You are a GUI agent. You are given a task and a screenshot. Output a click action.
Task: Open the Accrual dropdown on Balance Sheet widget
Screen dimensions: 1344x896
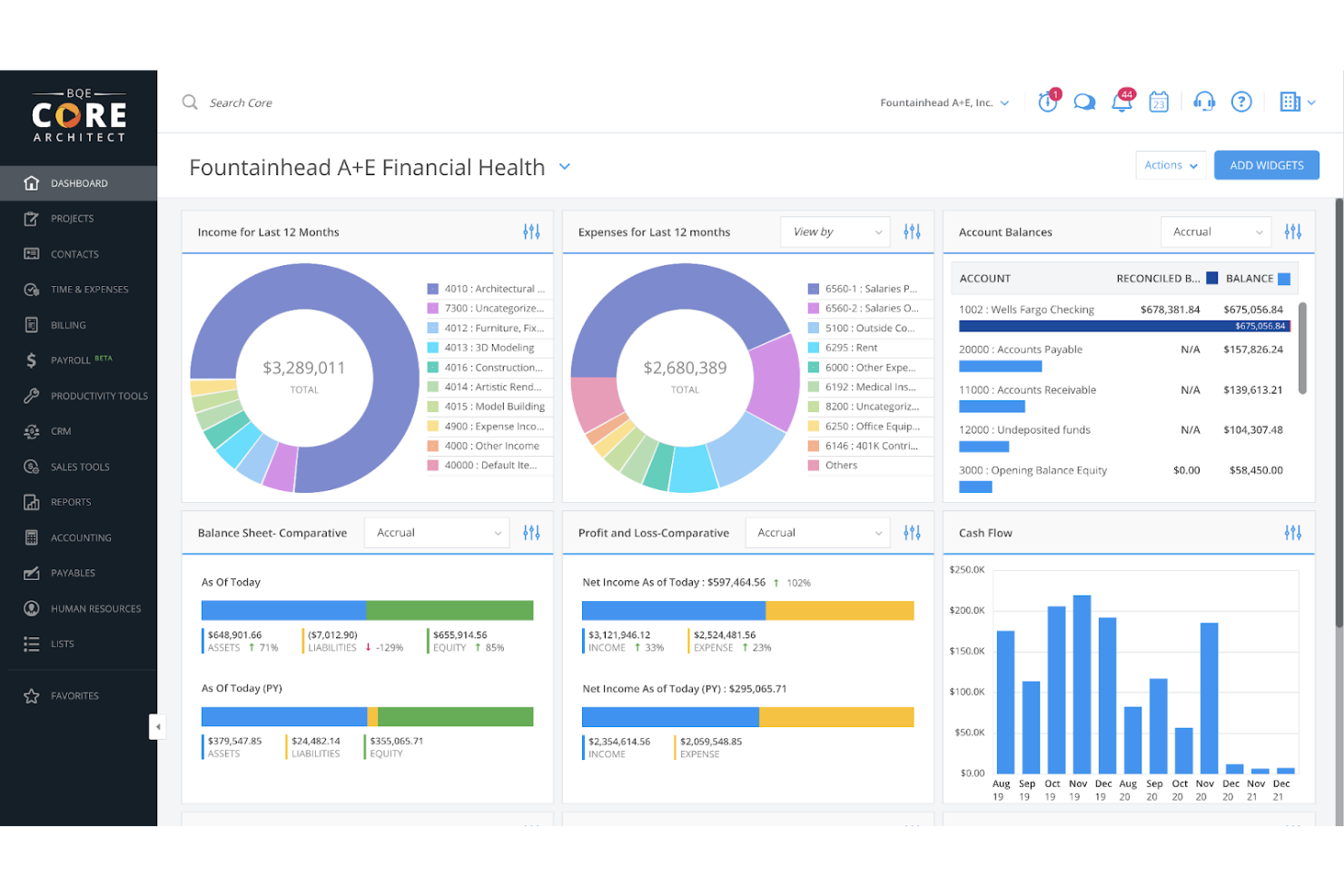(x=436, y=532)
